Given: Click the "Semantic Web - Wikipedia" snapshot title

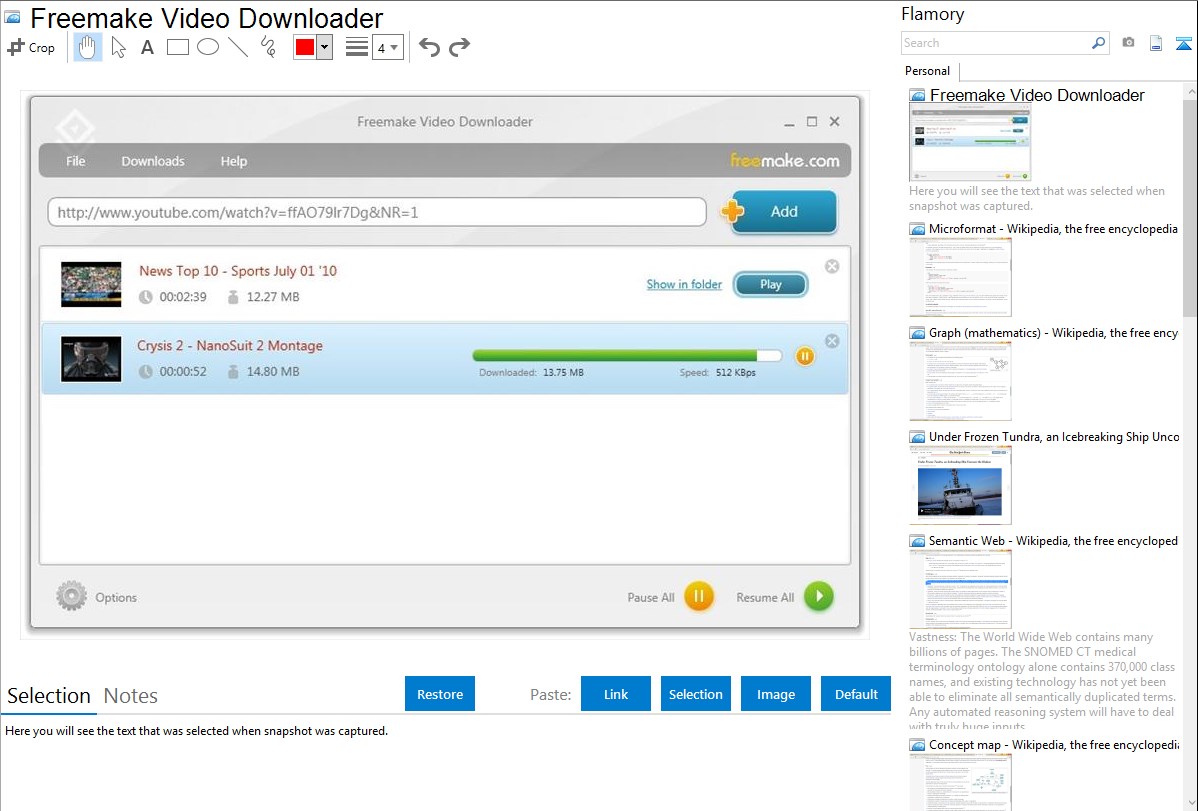Looking at the screenshot, I should 1054,540.
